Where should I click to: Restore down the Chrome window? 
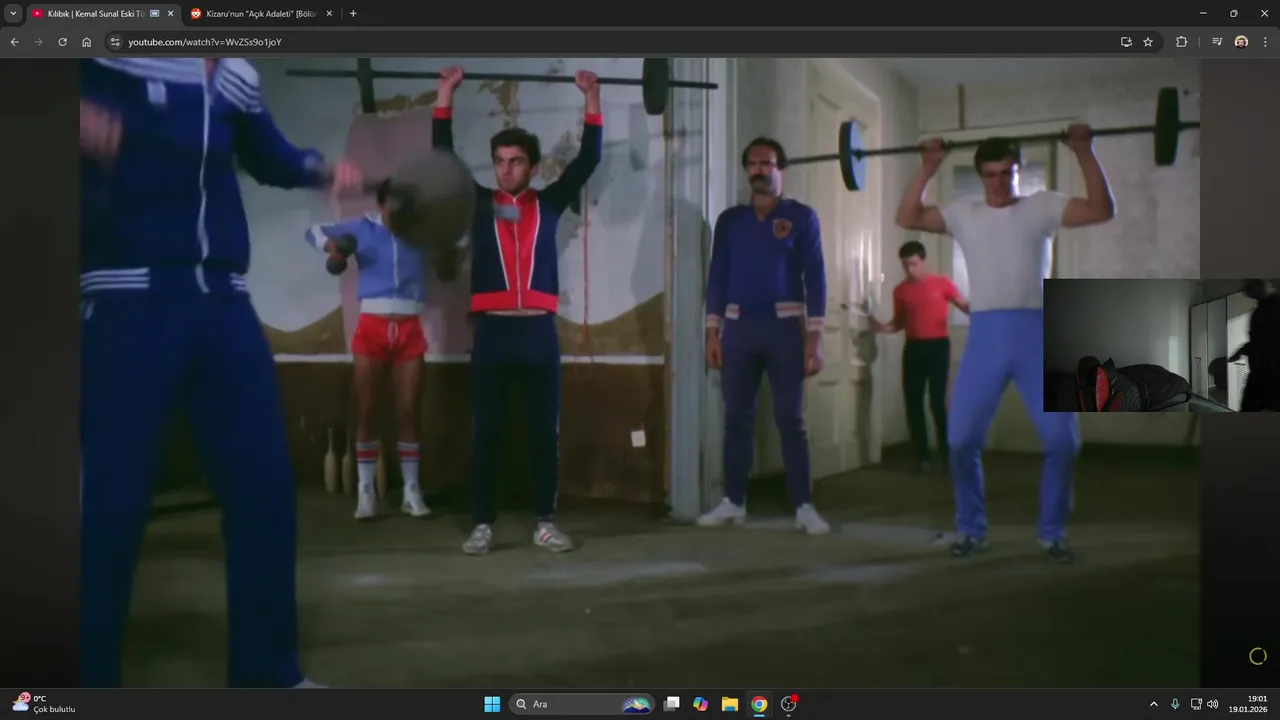coord(1233,13)
